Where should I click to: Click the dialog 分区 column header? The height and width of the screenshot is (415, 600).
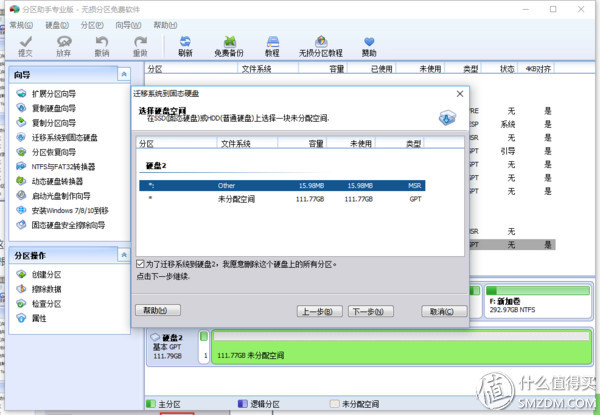(176, 144)
